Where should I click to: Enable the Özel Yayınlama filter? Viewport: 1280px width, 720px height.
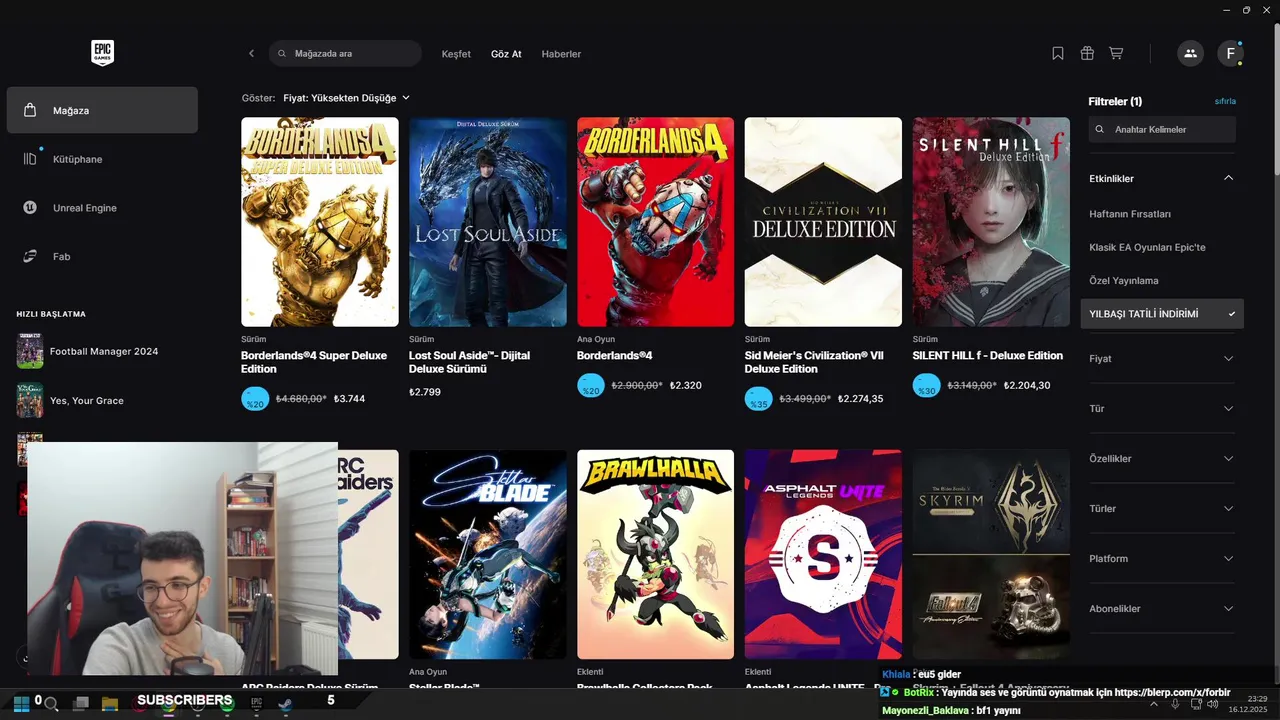pyautogui.click(x=1123, y=281)
